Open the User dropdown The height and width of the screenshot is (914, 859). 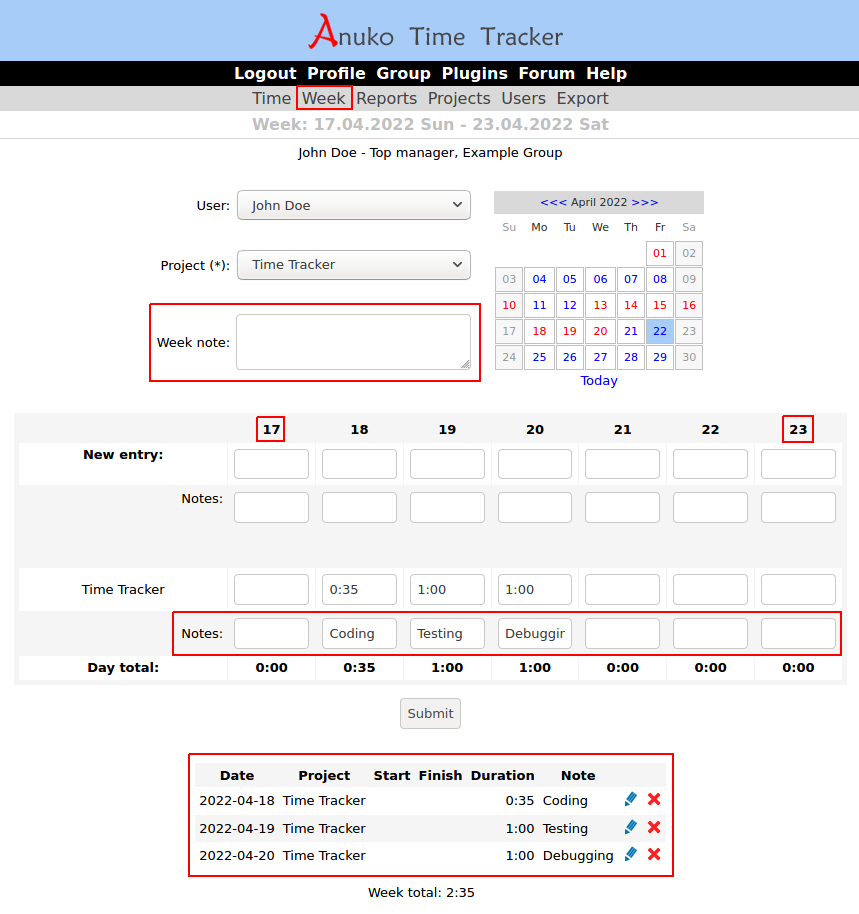(353, 205)
